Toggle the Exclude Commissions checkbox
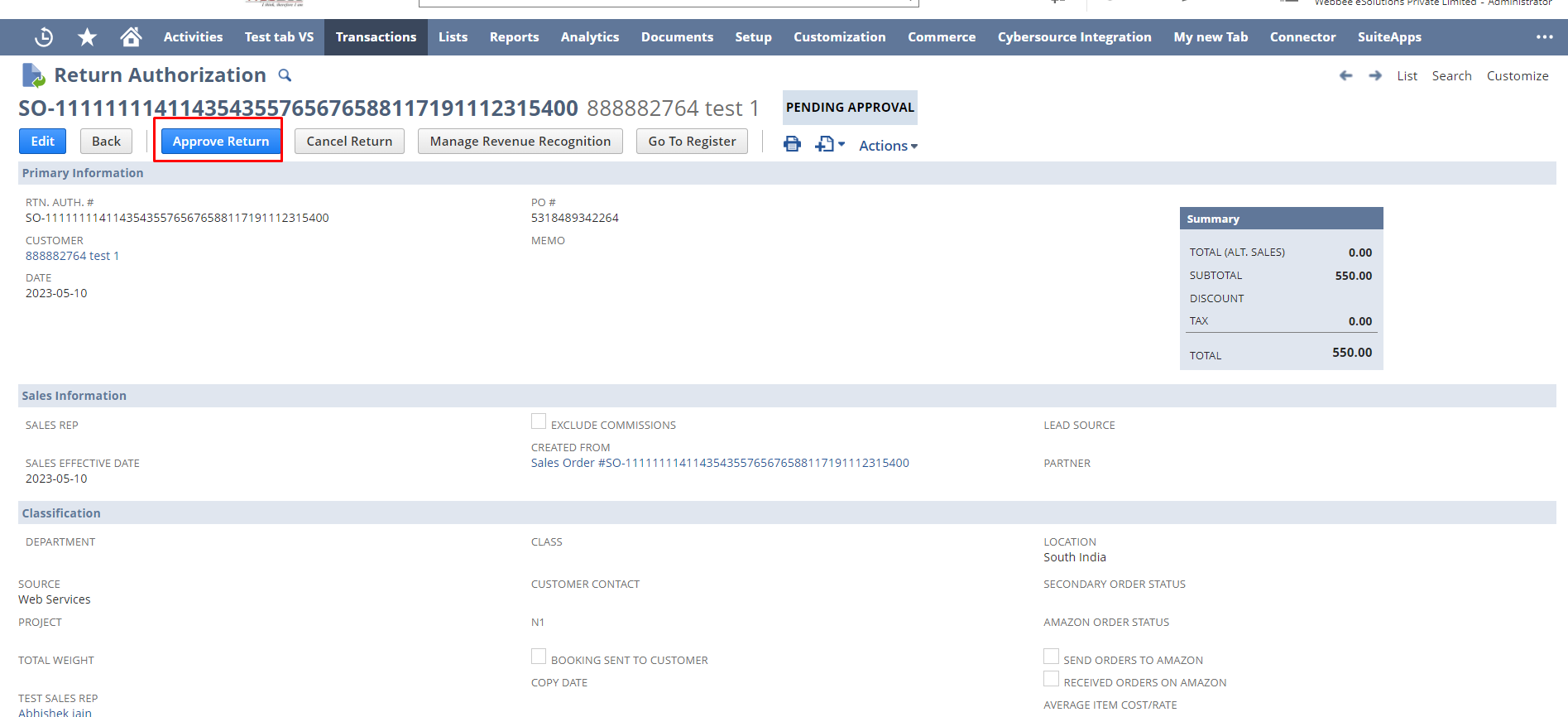 [x=539, y=421]
